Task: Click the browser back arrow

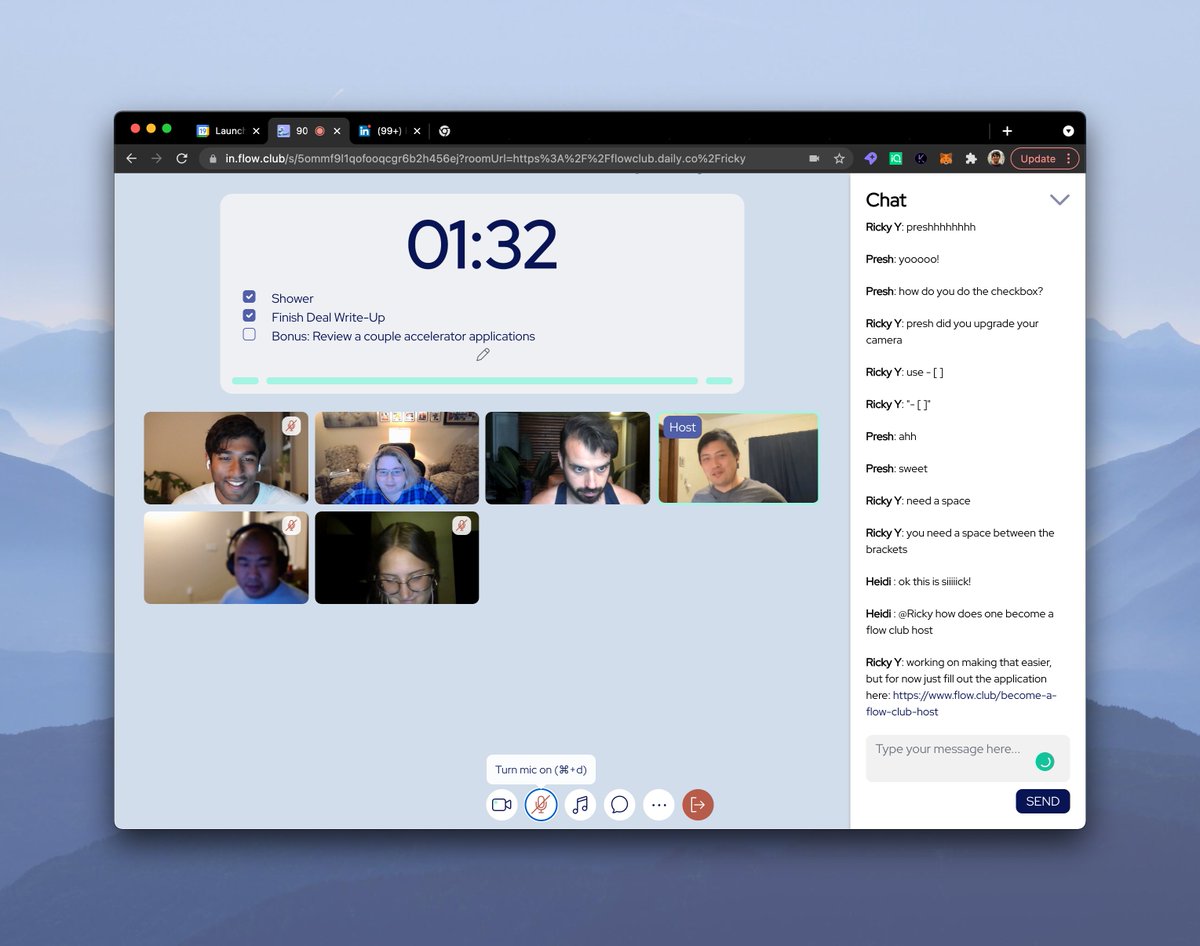Action: (x=131, y=158)
